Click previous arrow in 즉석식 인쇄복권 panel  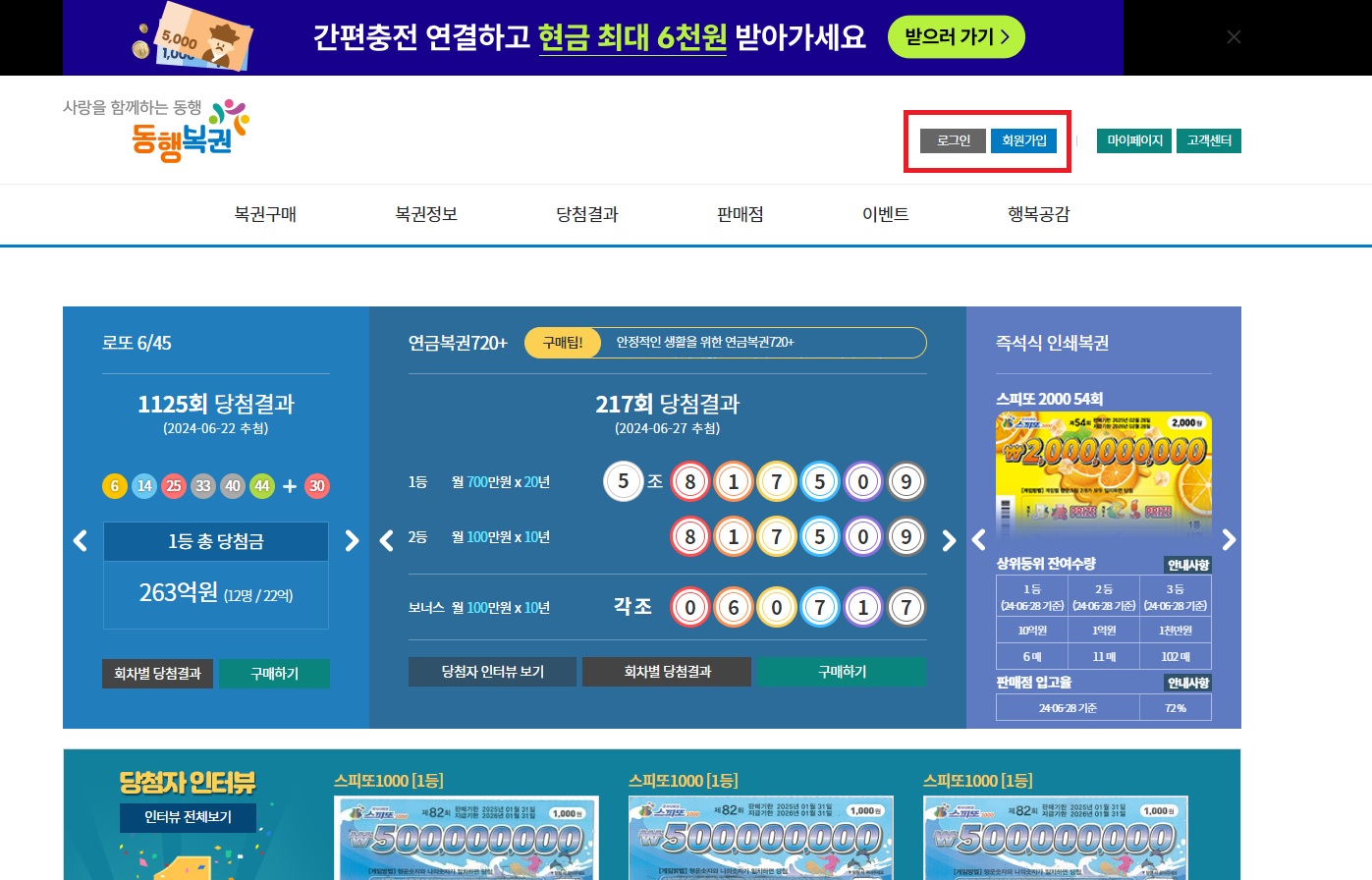coord(978,540)
